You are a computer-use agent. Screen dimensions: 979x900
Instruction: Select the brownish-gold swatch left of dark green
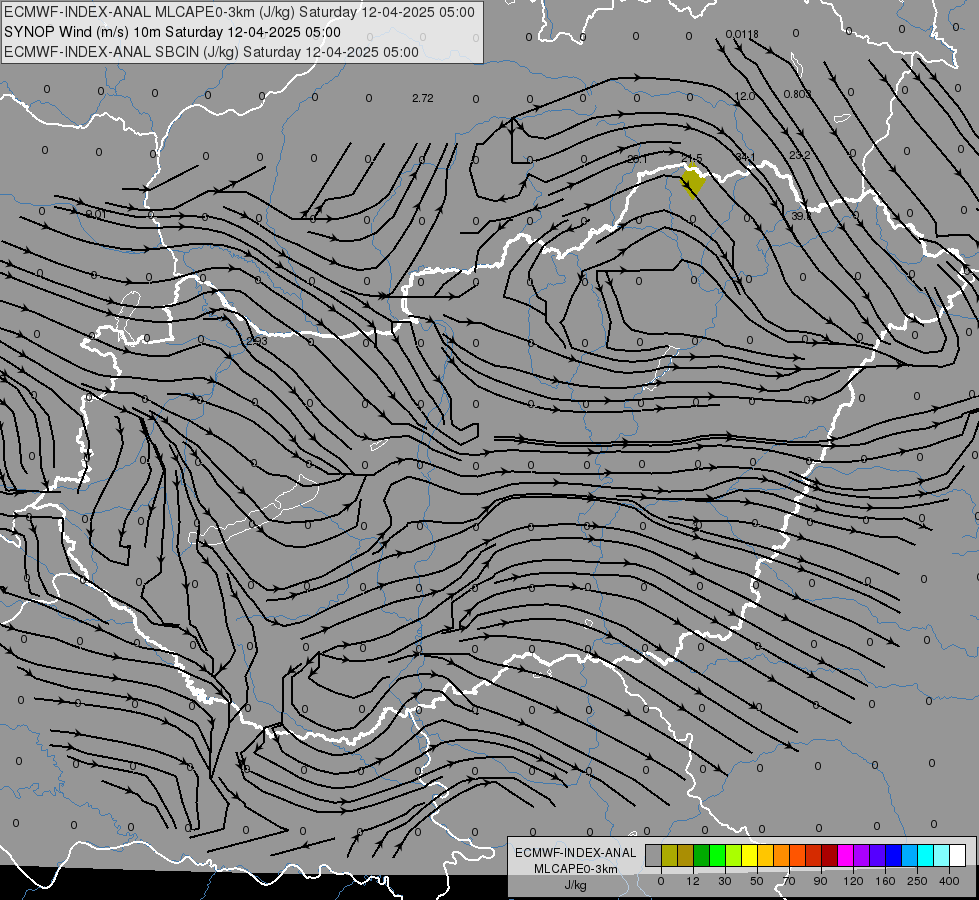(x=686, y=855)
